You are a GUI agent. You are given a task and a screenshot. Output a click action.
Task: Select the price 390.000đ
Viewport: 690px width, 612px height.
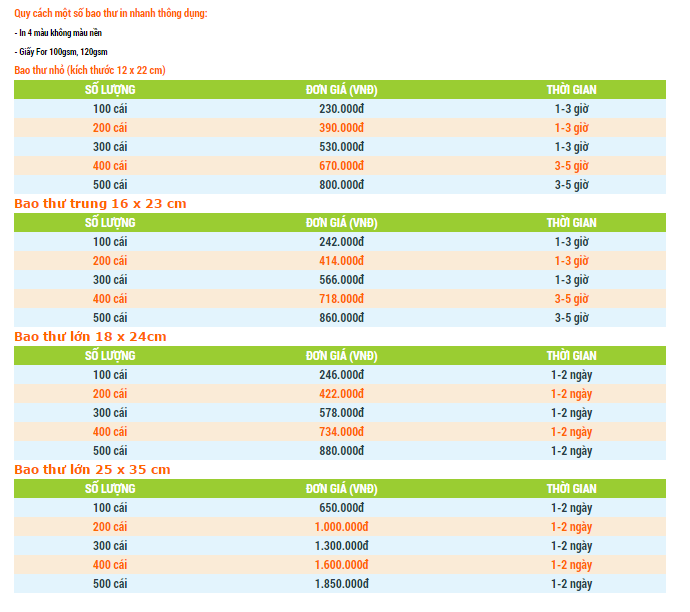click(342, 128)
